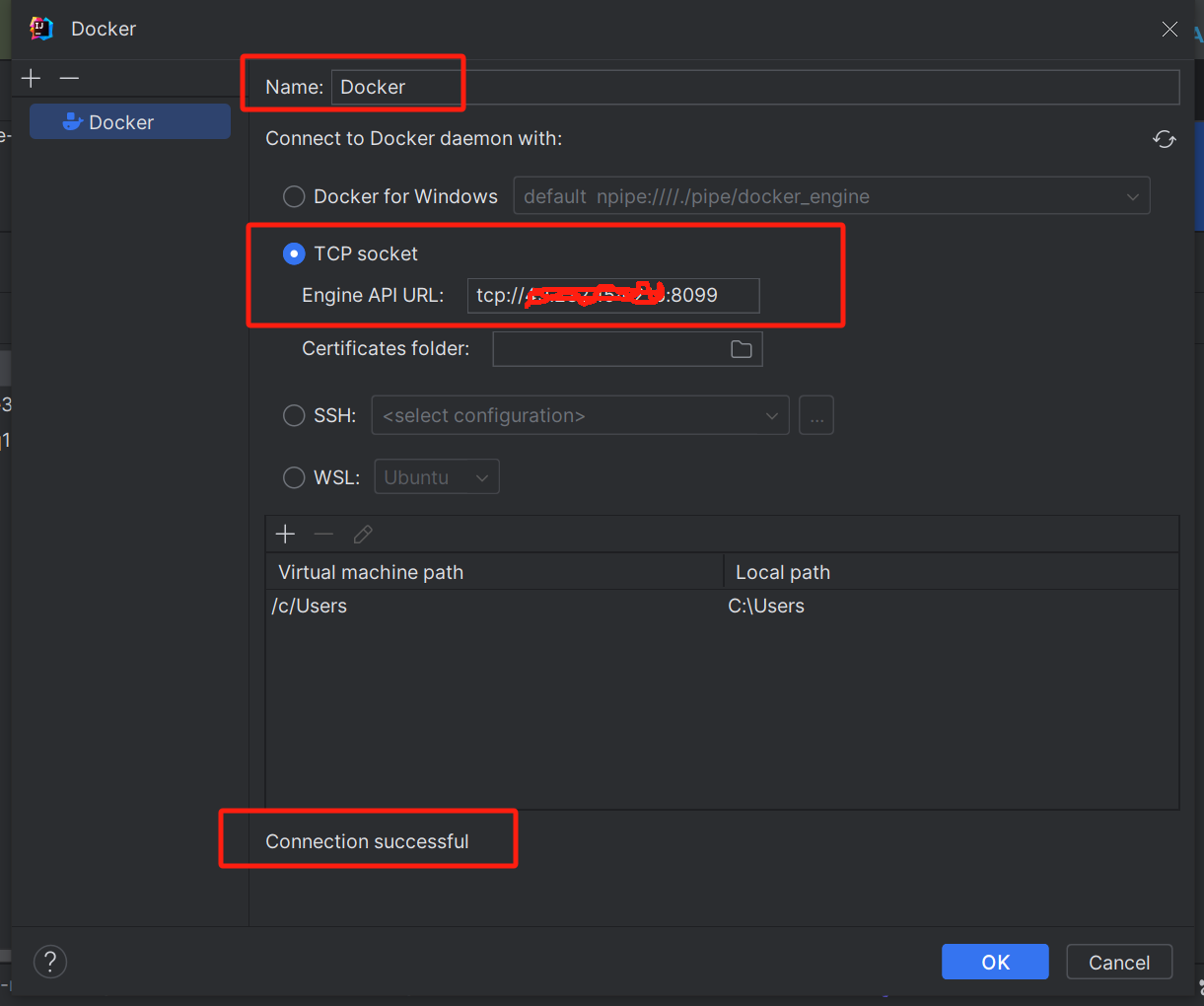
Task: Remove path mapping with minus icon
Action: (x=323, y=534)
